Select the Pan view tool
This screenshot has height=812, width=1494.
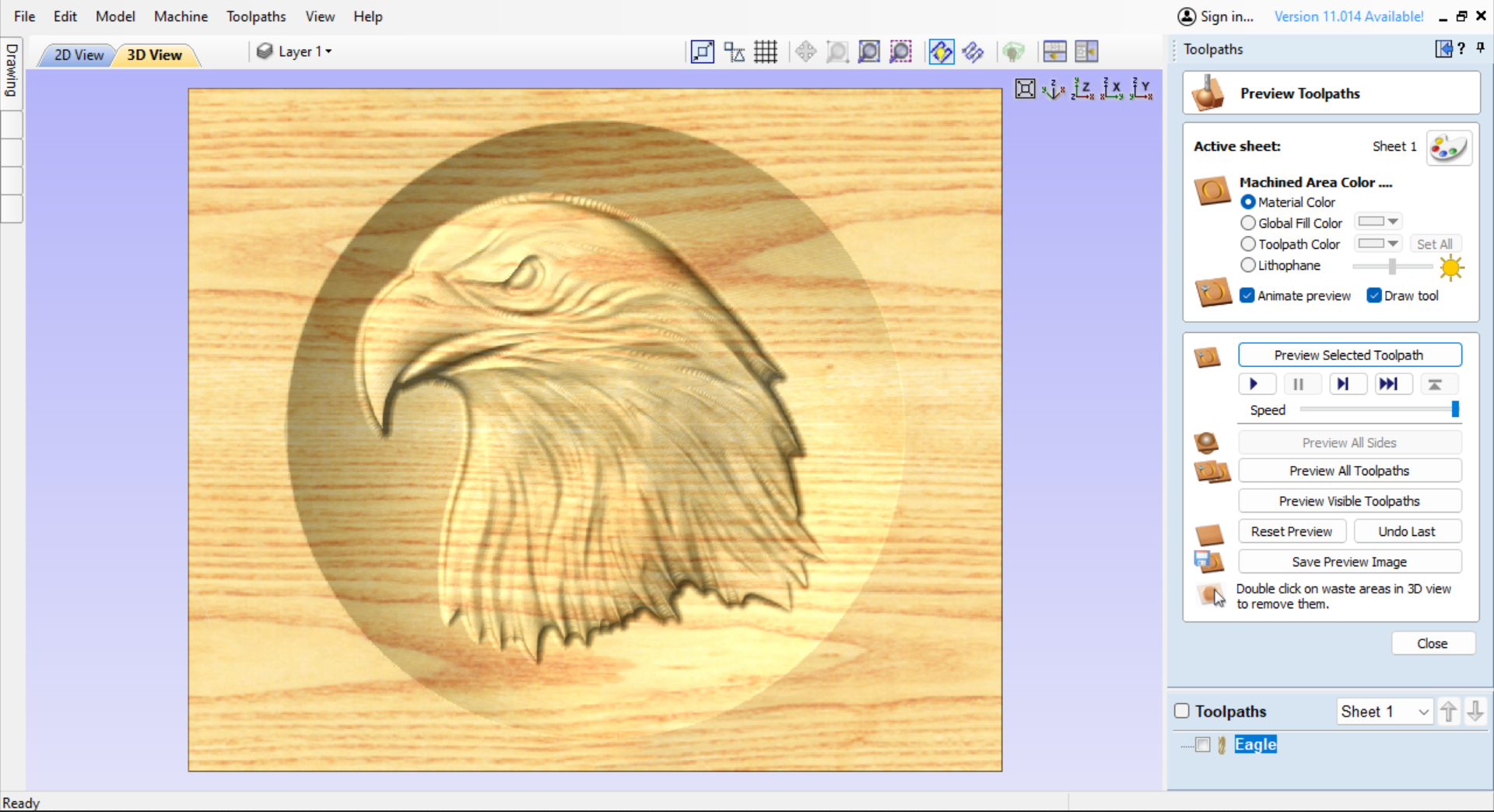(806, 51)
